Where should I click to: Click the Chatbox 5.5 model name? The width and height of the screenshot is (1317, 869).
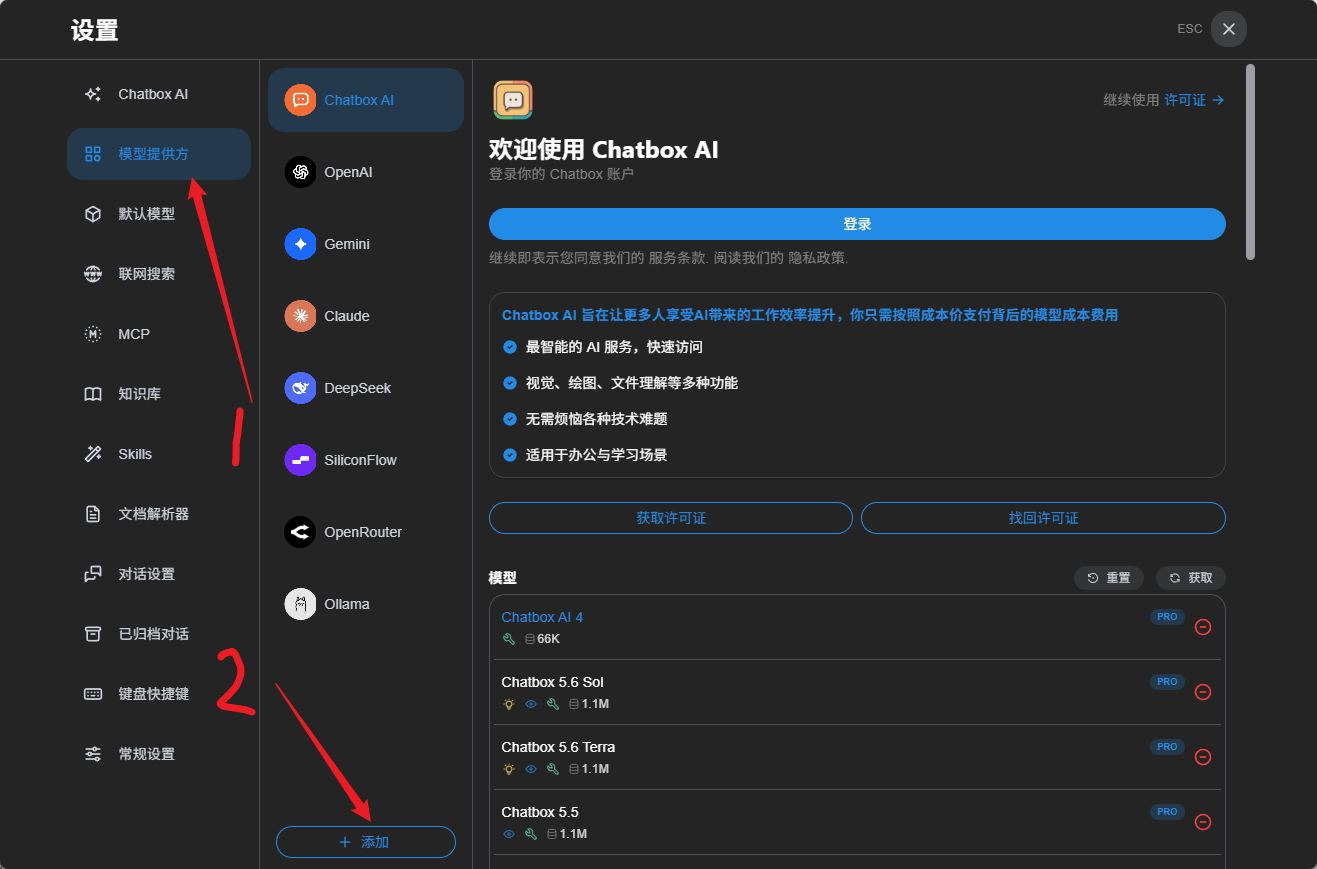tap(540, 812)
